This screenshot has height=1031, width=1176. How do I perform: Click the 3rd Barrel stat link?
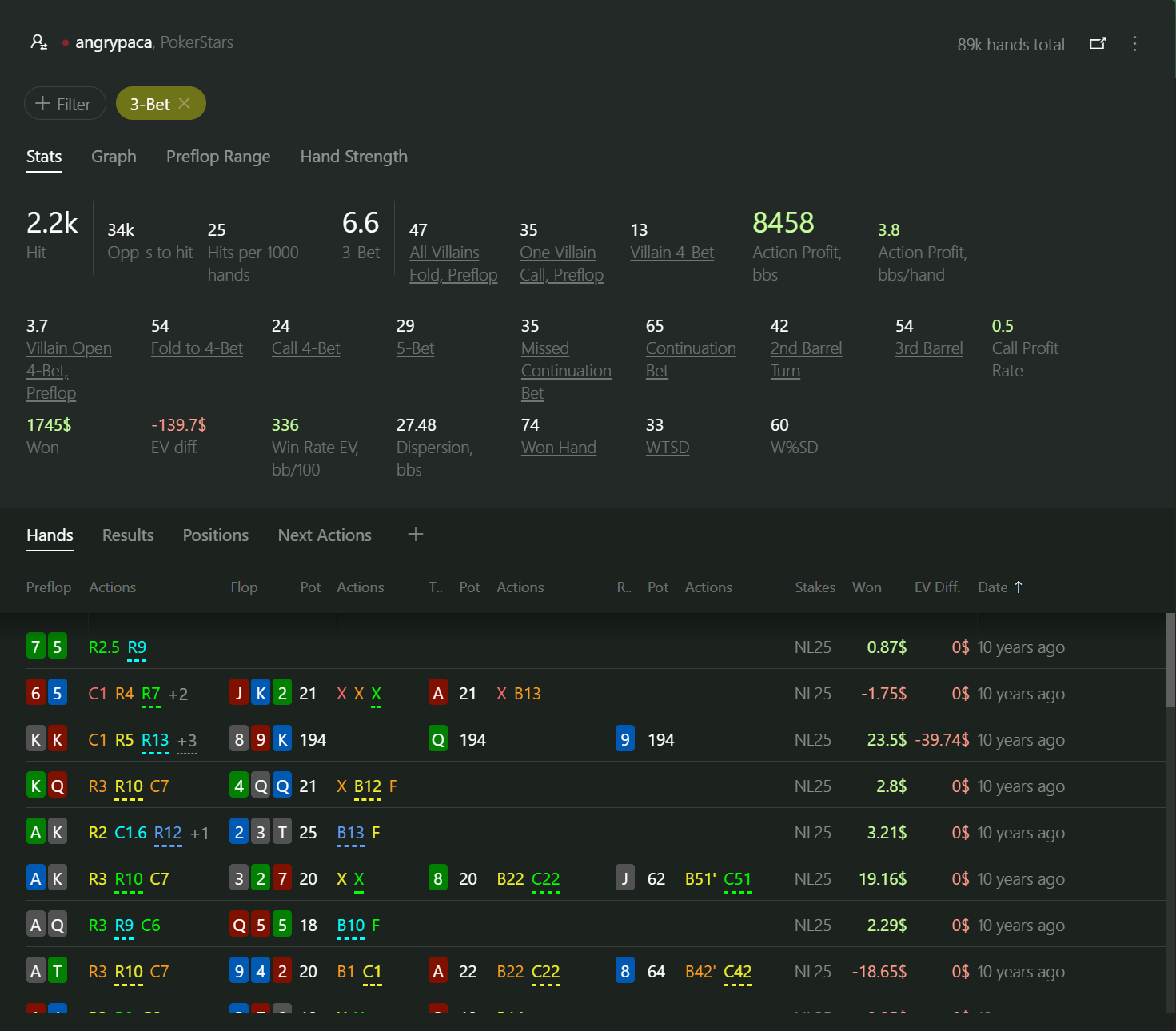pyautogui.click(x=929, y=348)
